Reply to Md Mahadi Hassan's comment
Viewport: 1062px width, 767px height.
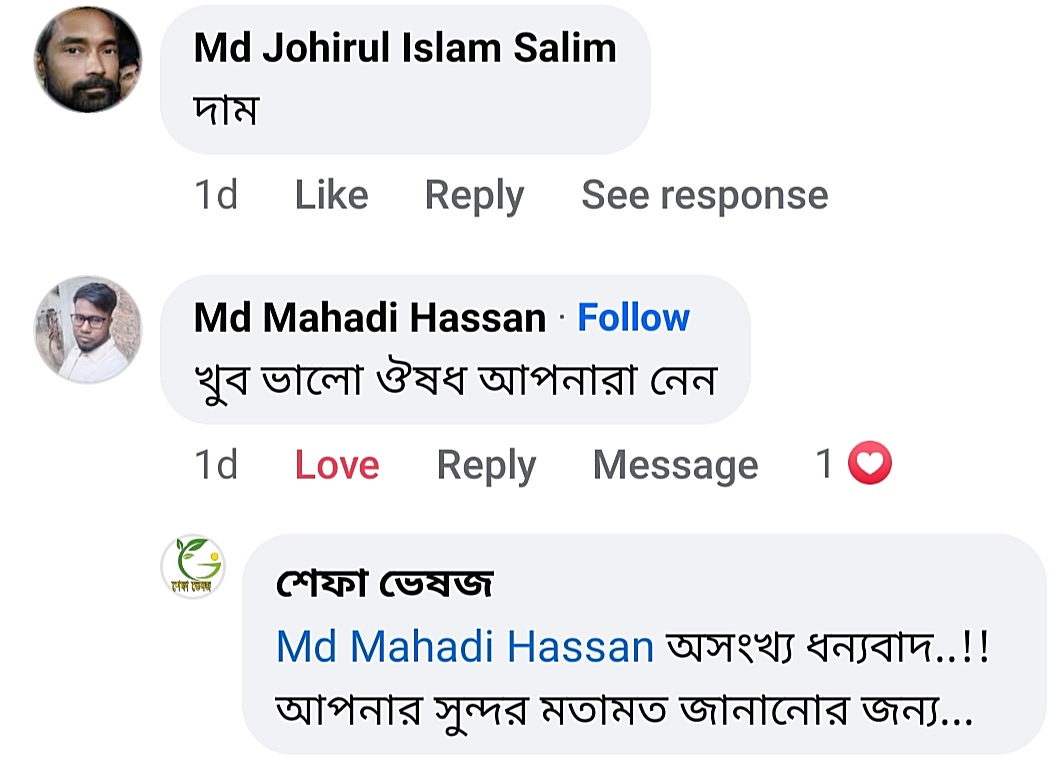[486, 465]
